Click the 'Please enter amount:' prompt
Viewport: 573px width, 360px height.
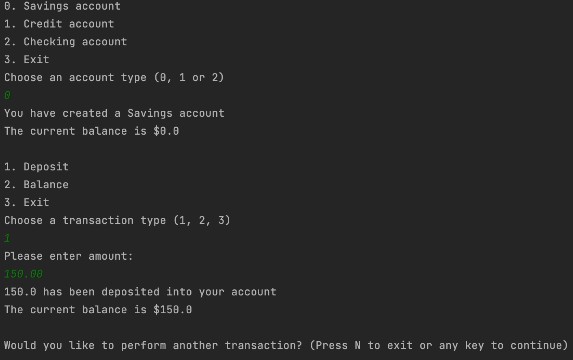69,256
